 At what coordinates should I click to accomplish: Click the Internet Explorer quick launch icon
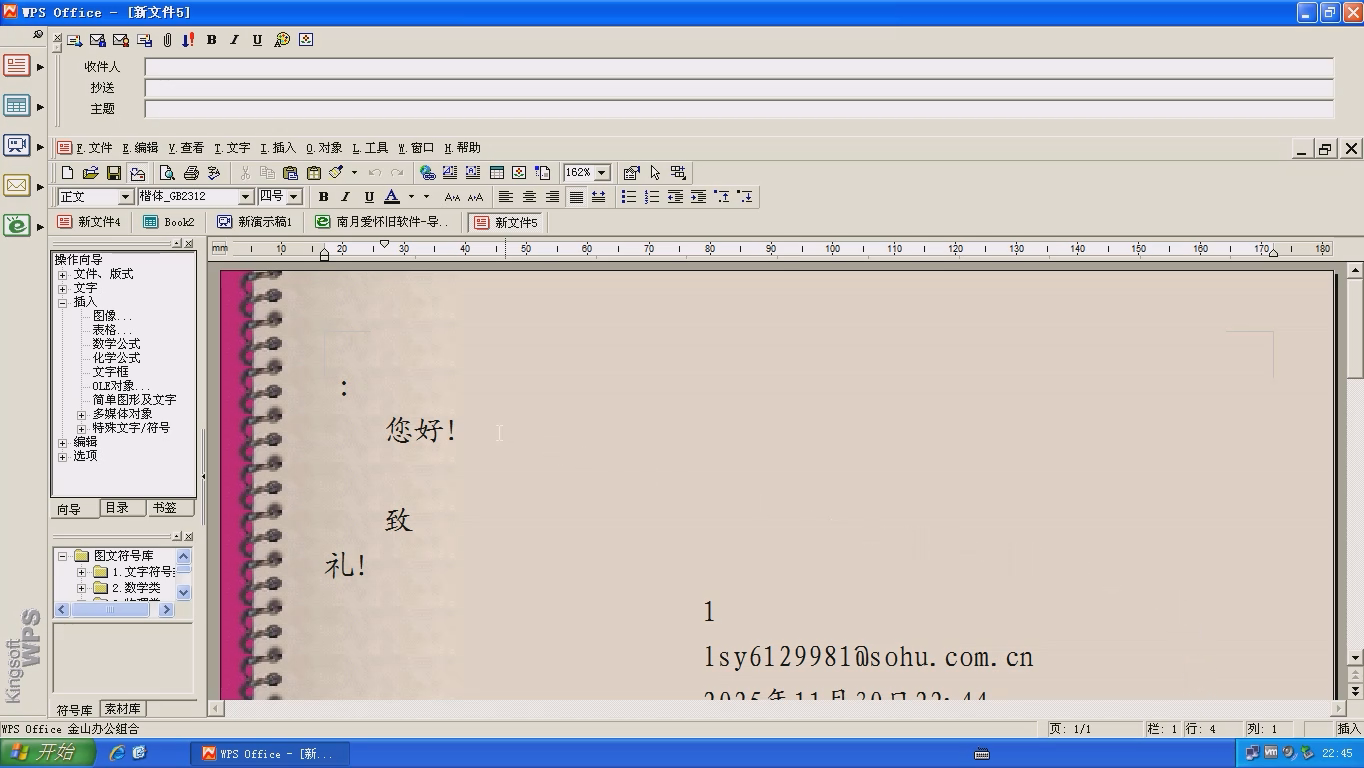click(x=116, y=753)
